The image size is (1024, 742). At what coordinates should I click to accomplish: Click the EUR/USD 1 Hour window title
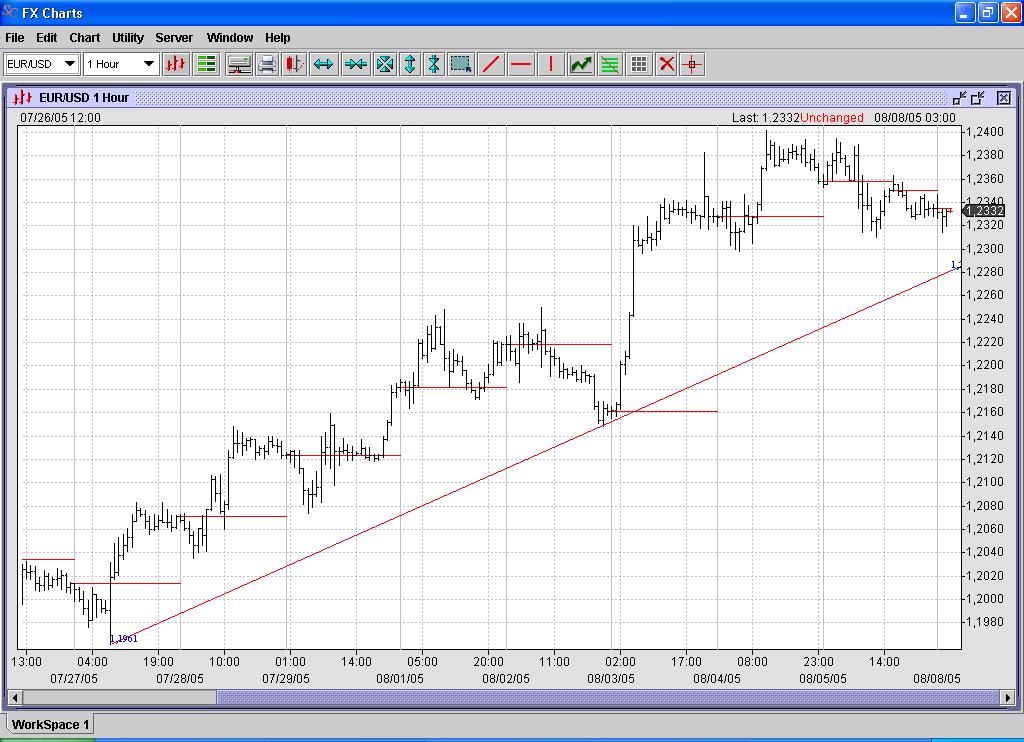coord(84,98)
